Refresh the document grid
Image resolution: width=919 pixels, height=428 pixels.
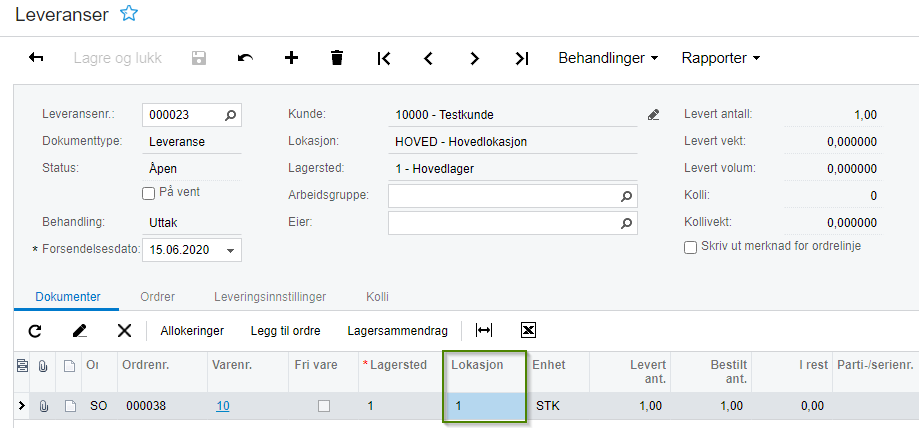click(35, 330)
